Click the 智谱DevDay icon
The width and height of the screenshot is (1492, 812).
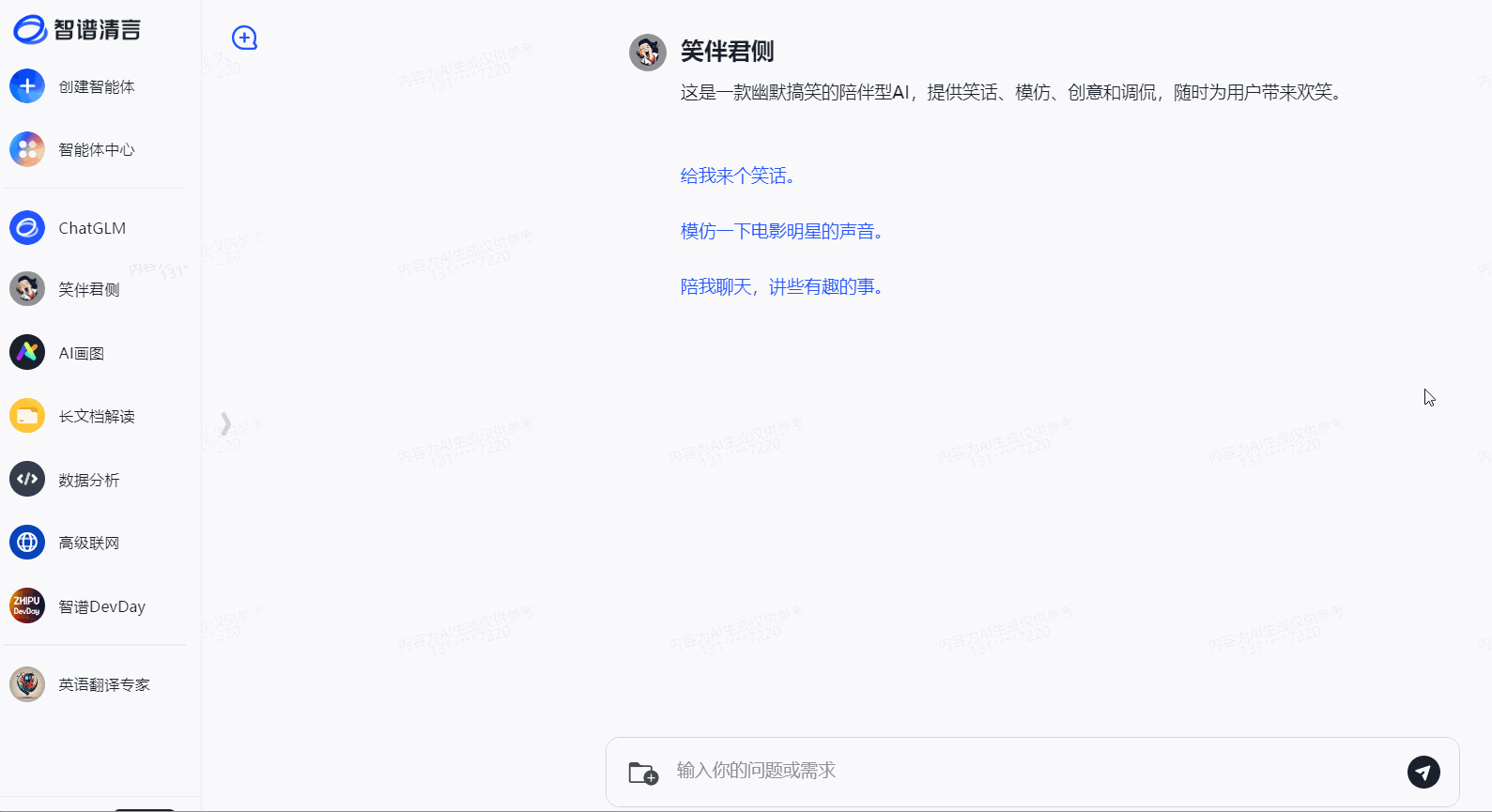click(27, 606)
